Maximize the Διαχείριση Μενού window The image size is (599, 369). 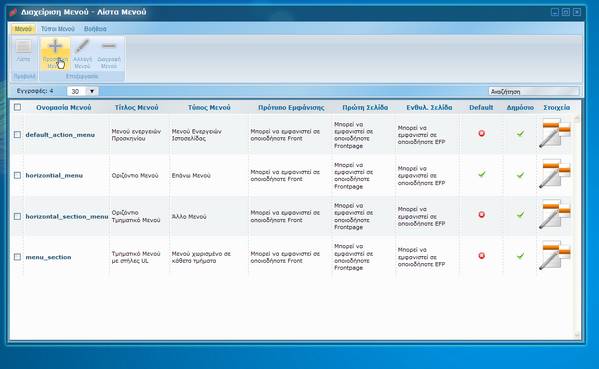pyautogui.click(x=566, y=12)
